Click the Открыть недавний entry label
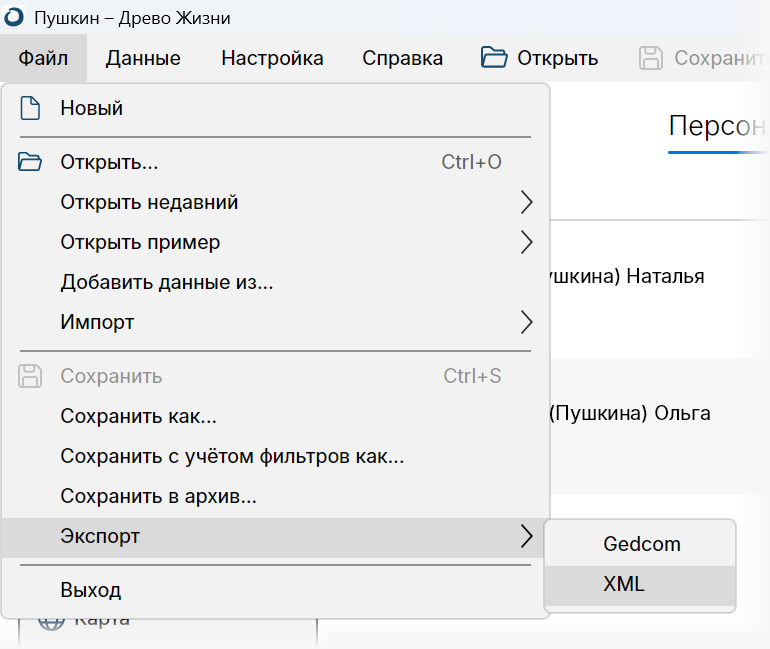770x649 pixels. (x=149, y=202)
